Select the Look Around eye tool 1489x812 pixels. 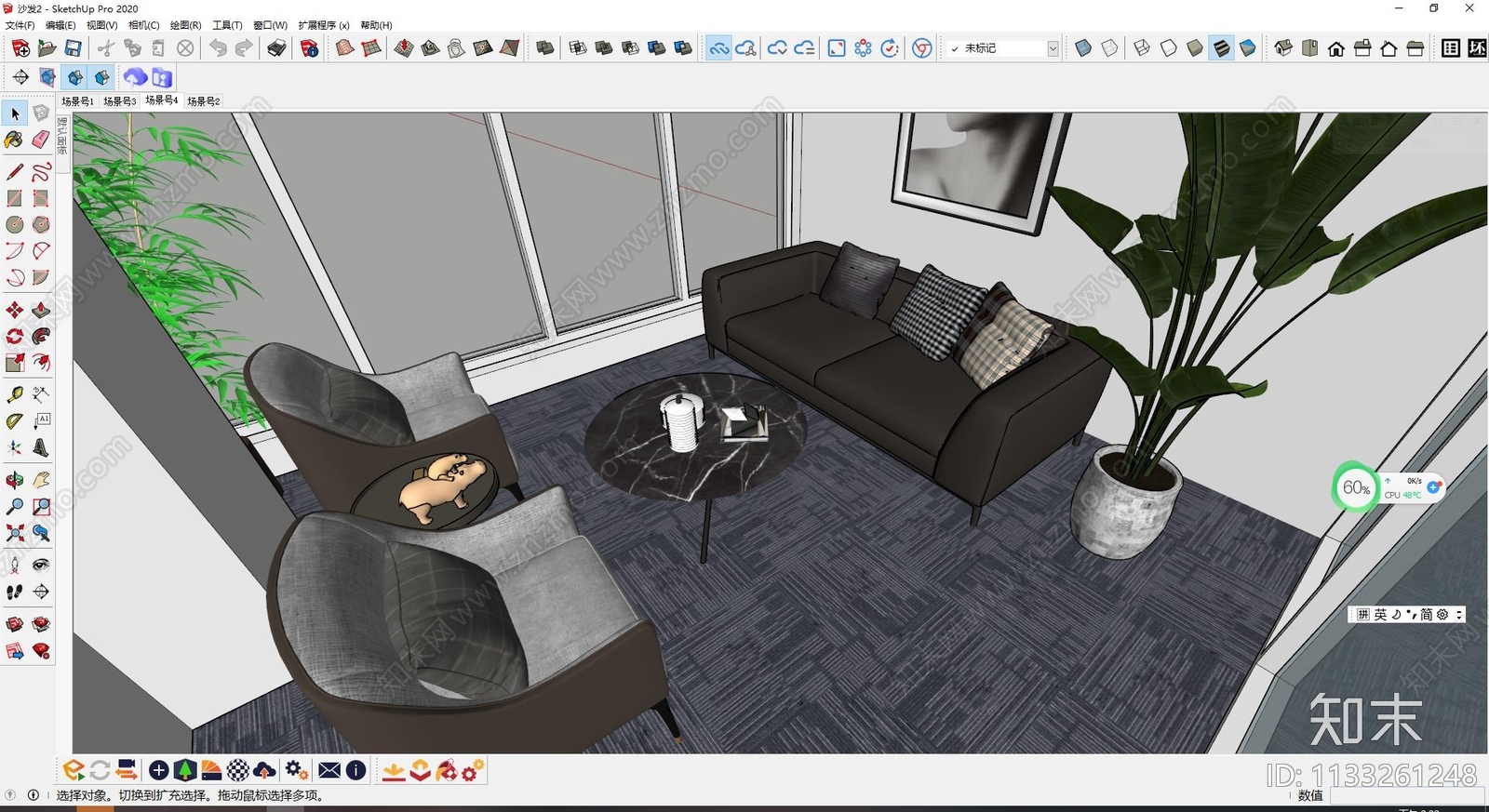(x=41, y=565)
